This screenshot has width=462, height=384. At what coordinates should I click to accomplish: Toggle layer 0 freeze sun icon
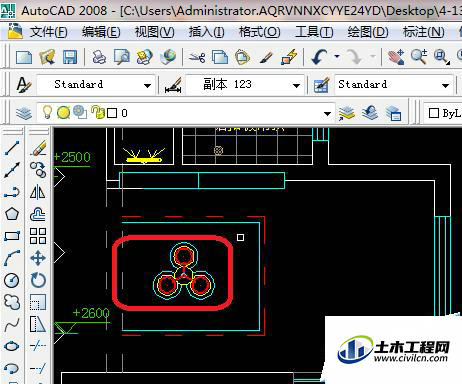(x=63, y=113)
